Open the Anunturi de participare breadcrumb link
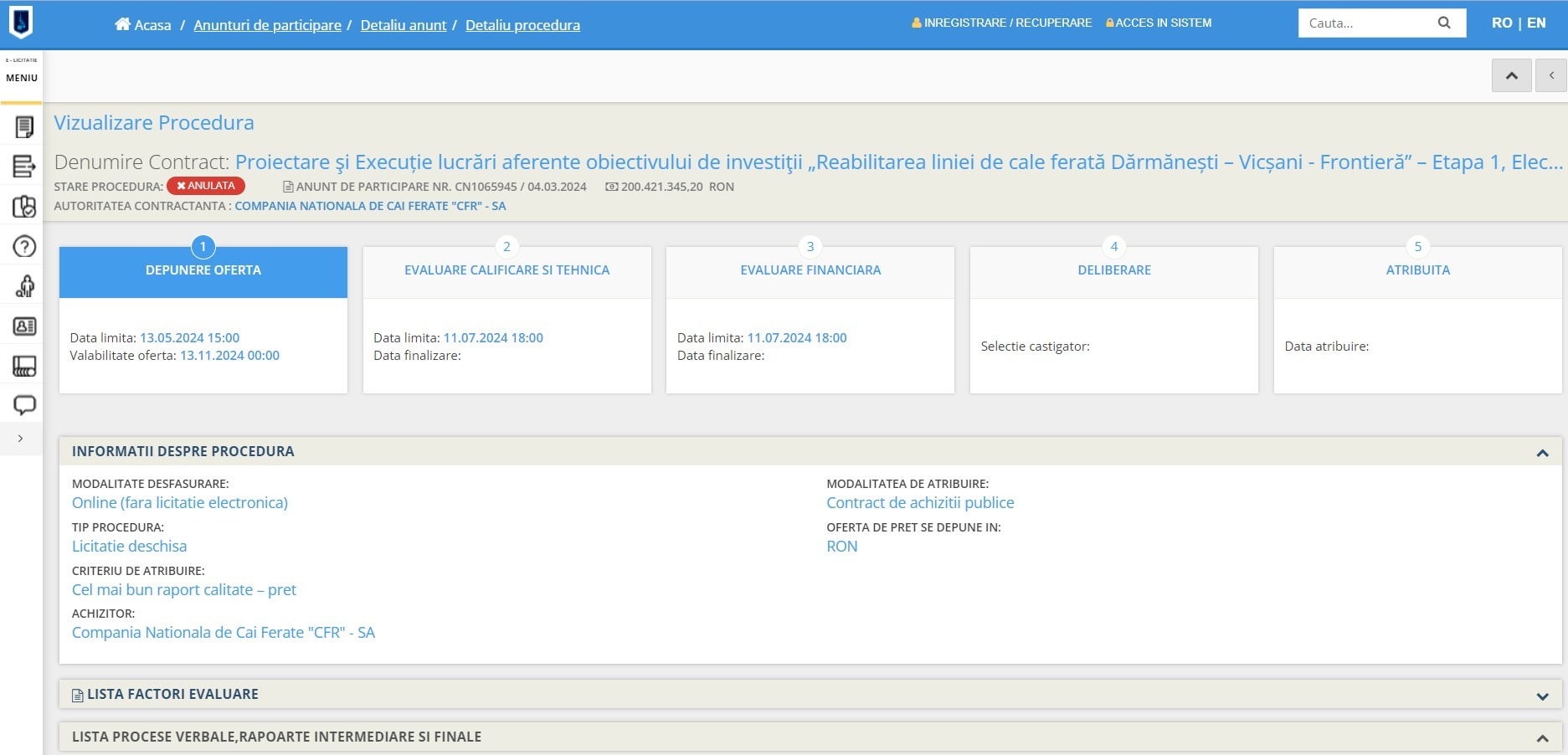This screenshot has height=755, width=1568. (x=267, y=25)
